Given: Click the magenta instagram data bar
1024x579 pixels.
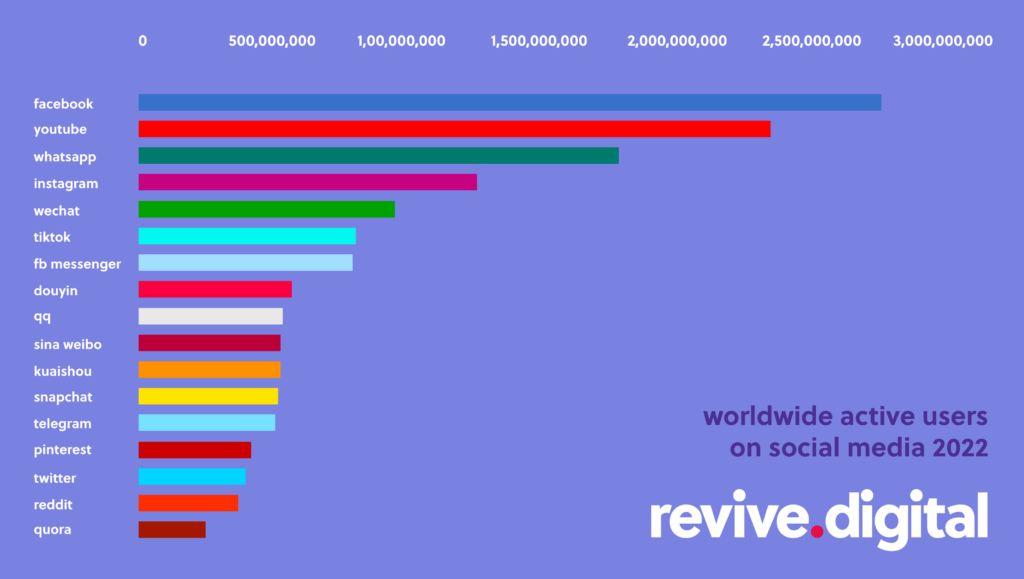Looking at the screenshot, I should 308,182.
